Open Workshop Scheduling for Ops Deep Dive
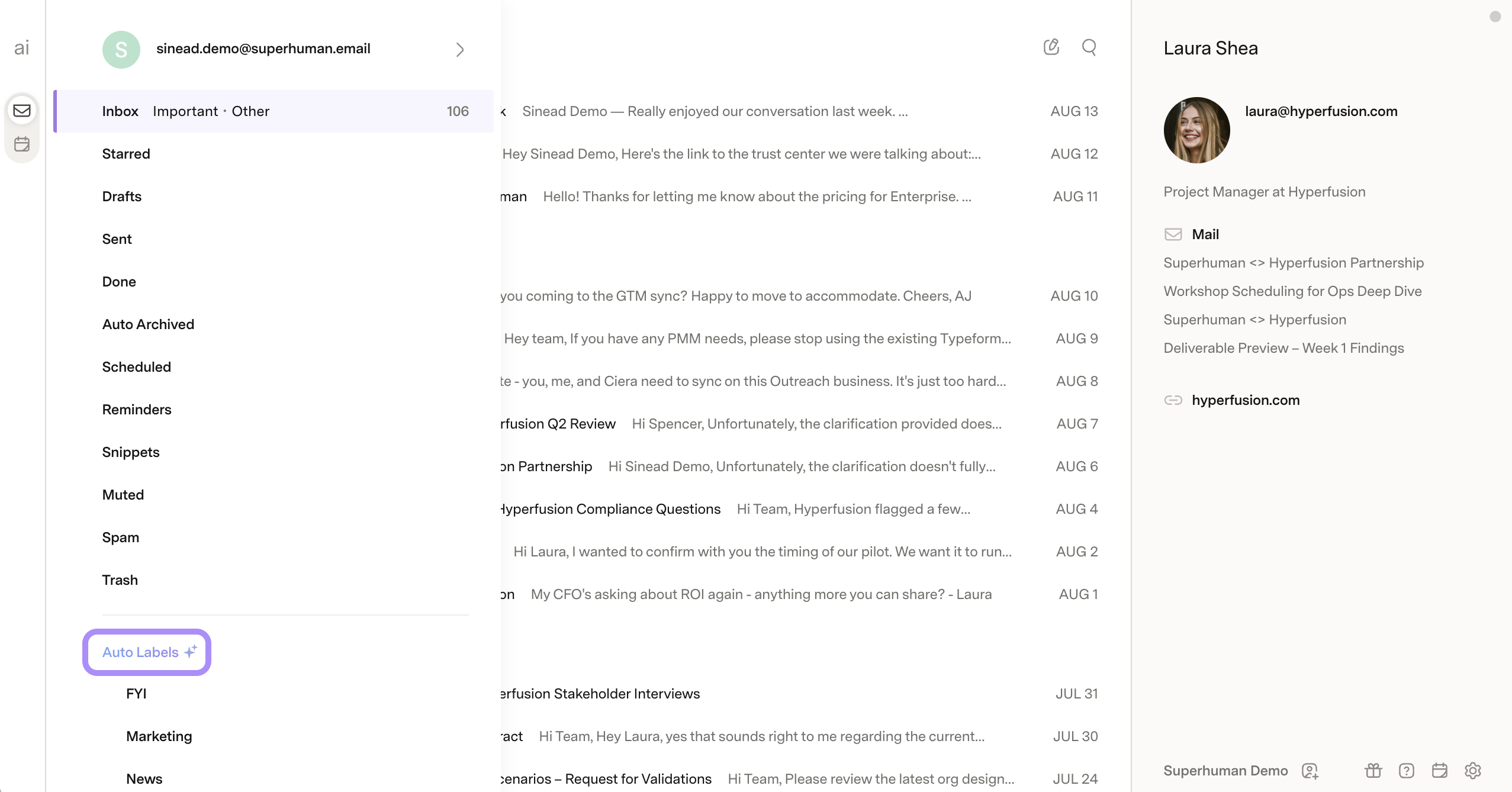The height and width of the screenshot is (792, 1512). 1293,291
